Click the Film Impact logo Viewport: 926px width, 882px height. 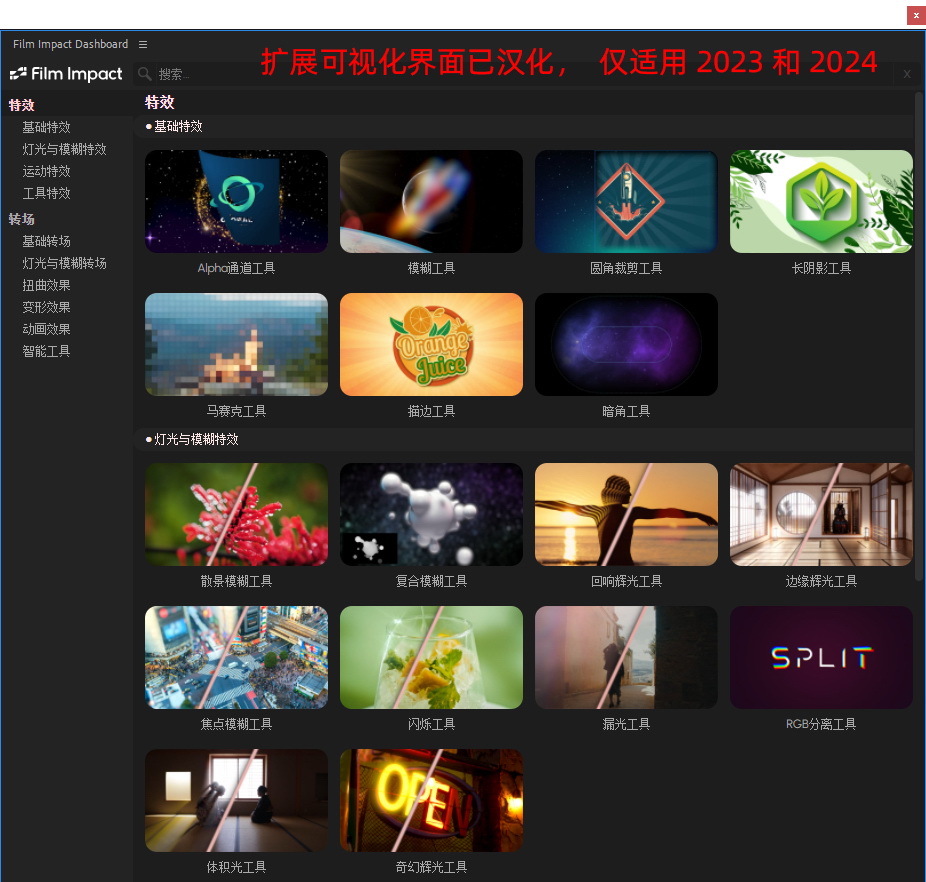pyautogui.click(x=66, y=74)
